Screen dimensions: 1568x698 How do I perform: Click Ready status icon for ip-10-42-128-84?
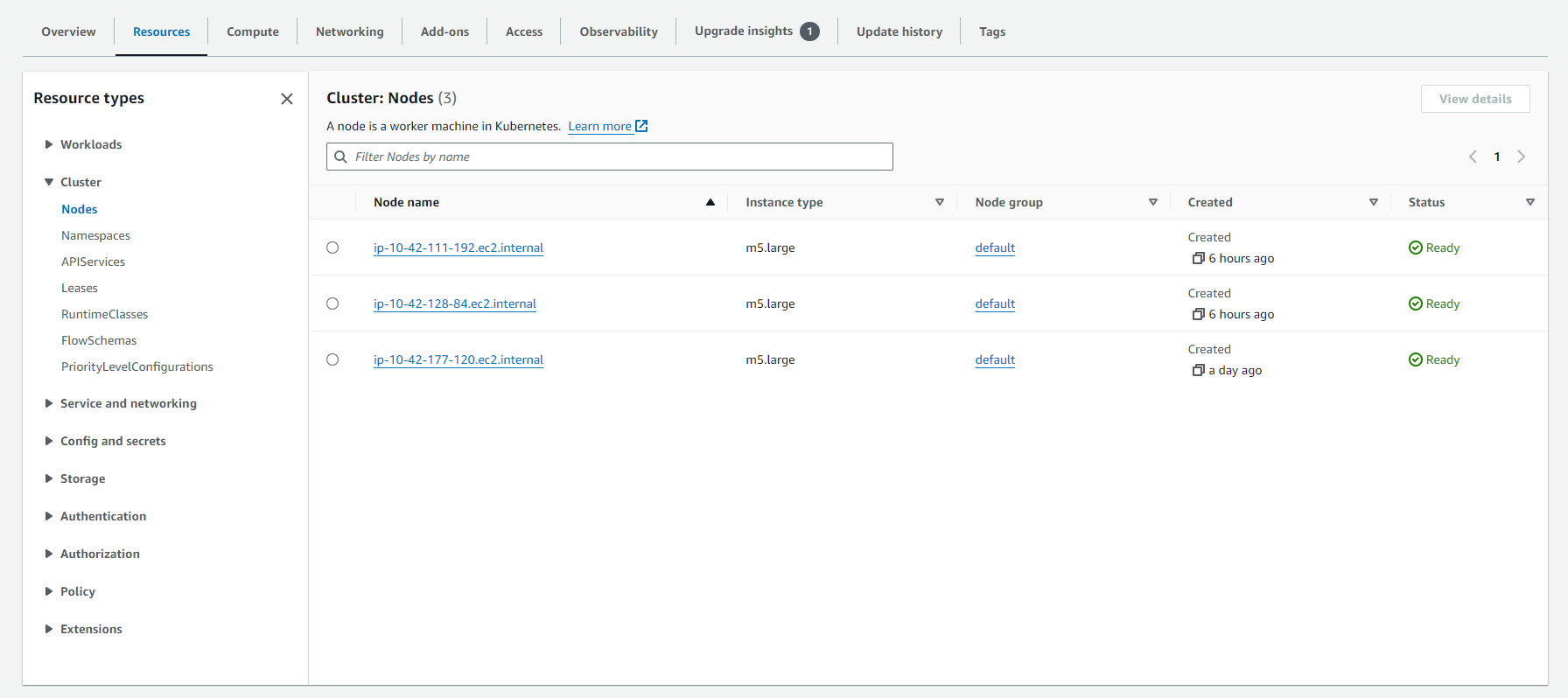point(1416,304)
